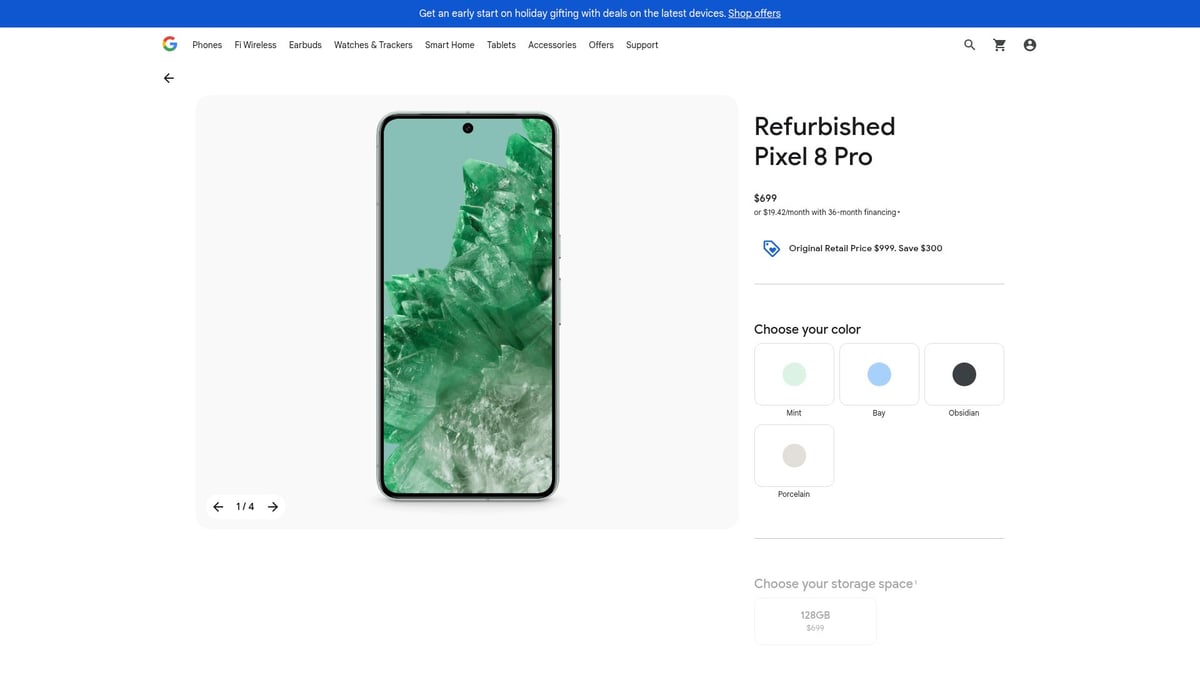Select the Mint color swatch

click(793, 373)
